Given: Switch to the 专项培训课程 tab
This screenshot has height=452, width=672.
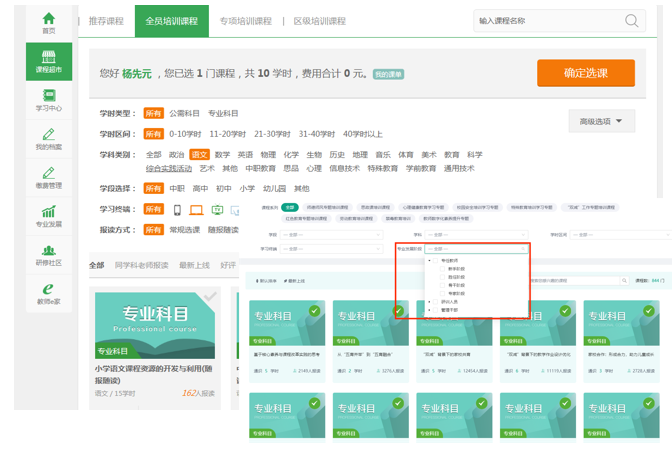Looking at the screenshot, I should tap(246, 21).
